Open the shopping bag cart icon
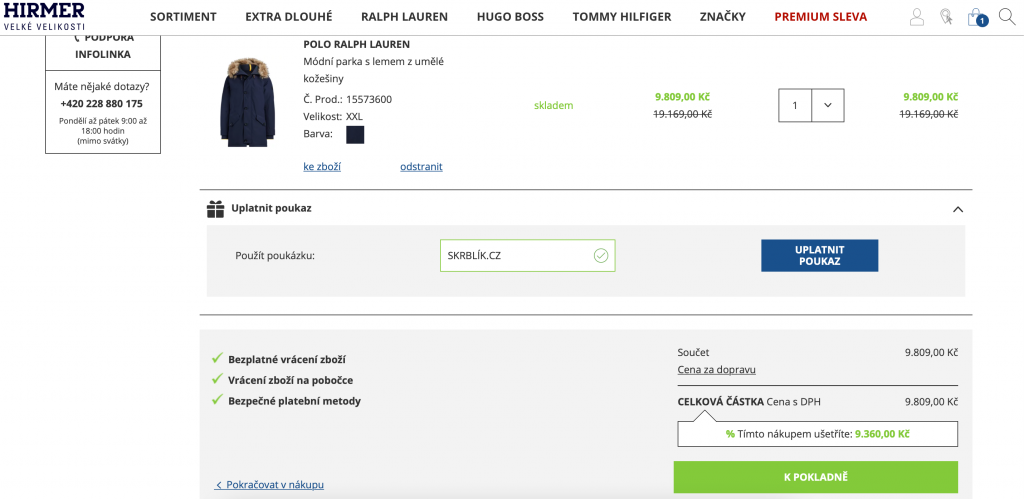The image size is (1024, 499). [977, 17]
